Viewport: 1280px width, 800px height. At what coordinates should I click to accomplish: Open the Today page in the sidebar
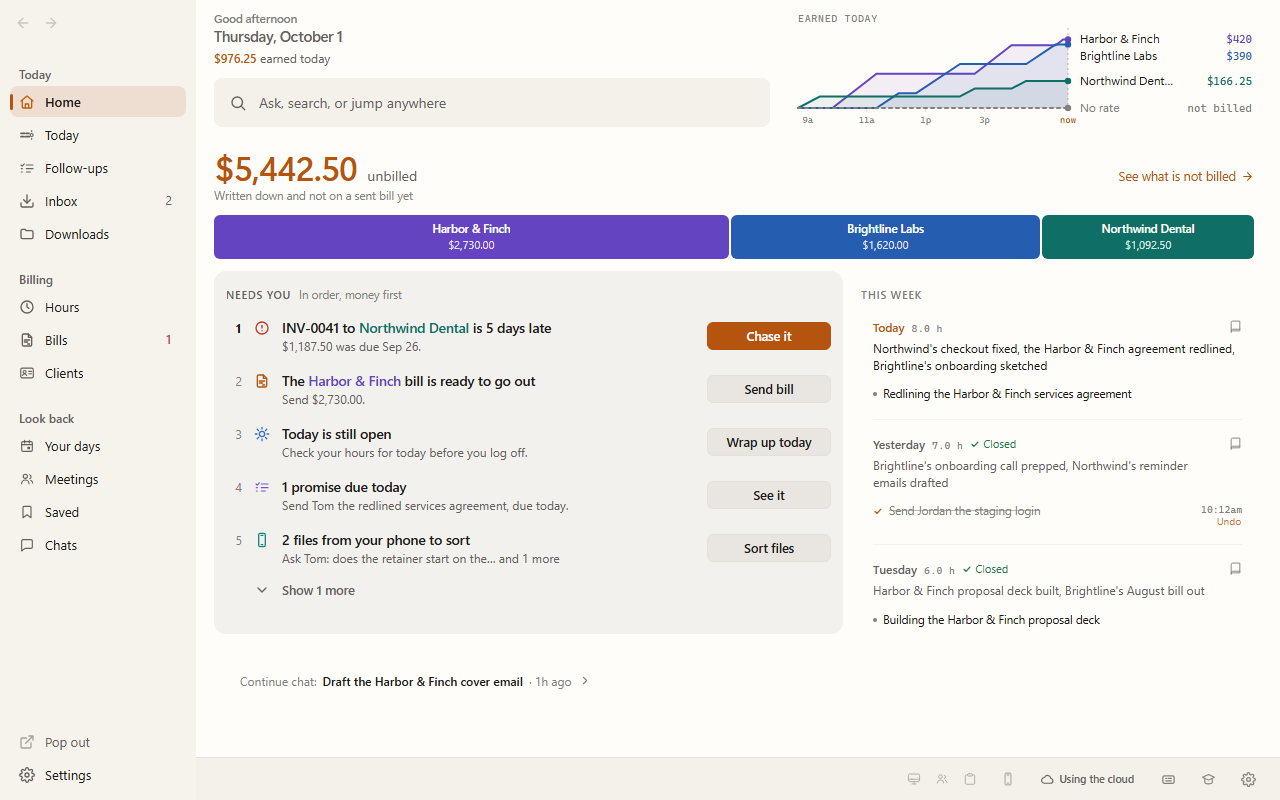pyautogui.click(x=98, y=135)
